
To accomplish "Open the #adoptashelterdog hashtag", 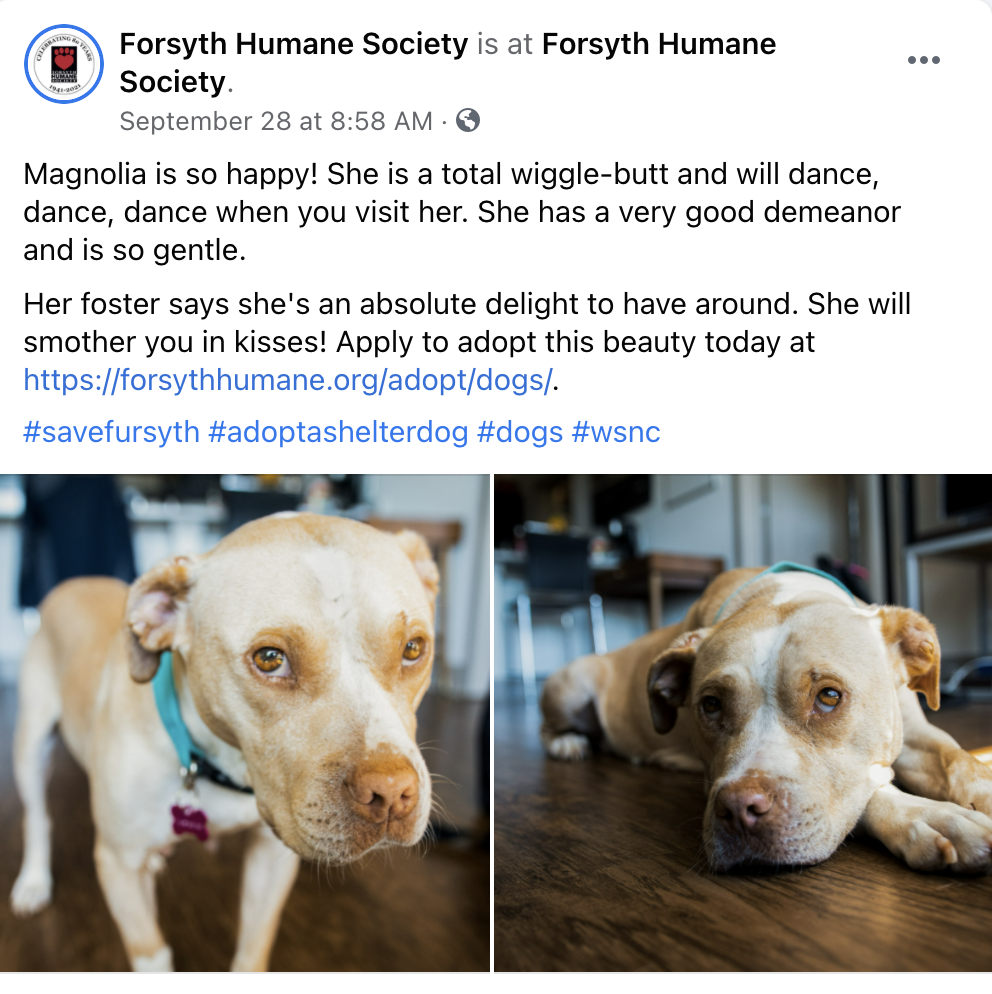I will [338, 432].
